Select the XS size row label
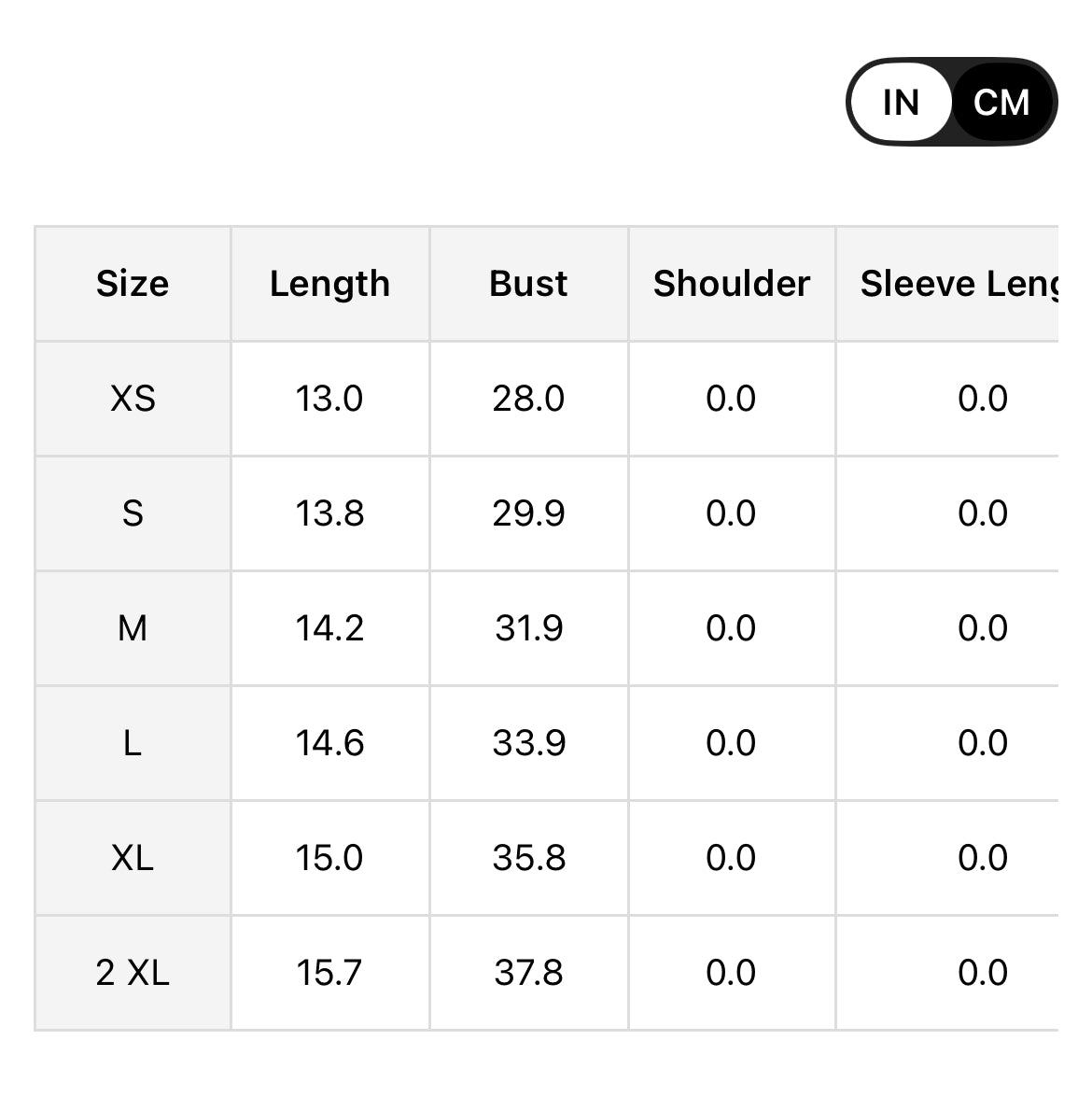Screen dimensions: 1092x1096 tap(132, 398)
